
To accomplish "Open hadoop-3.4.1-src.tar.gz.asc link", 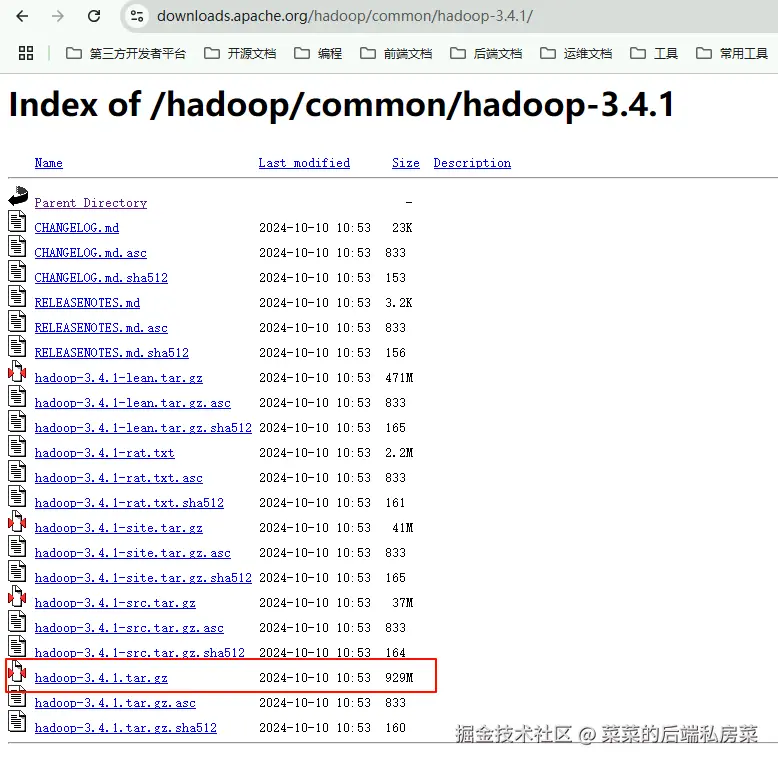I will 129,628.
